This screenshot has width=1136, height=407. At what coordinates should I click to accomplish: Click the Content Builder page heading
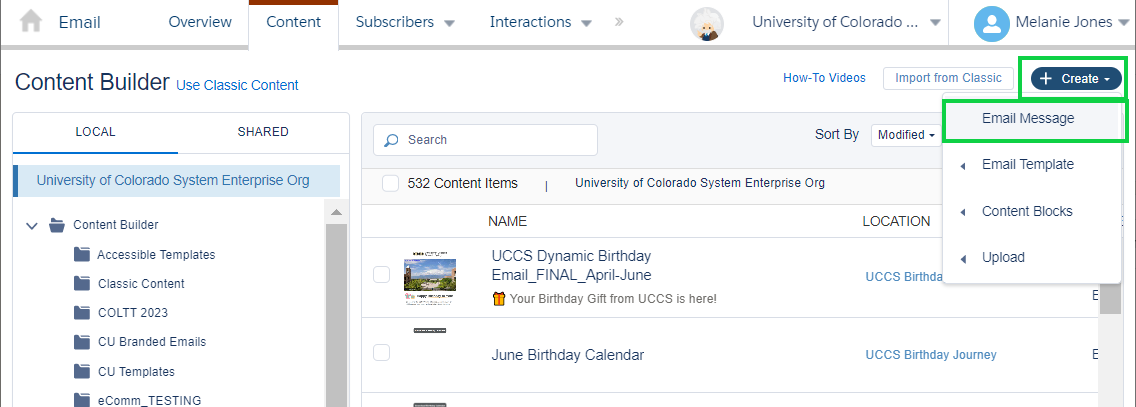(x=91, y=83)
